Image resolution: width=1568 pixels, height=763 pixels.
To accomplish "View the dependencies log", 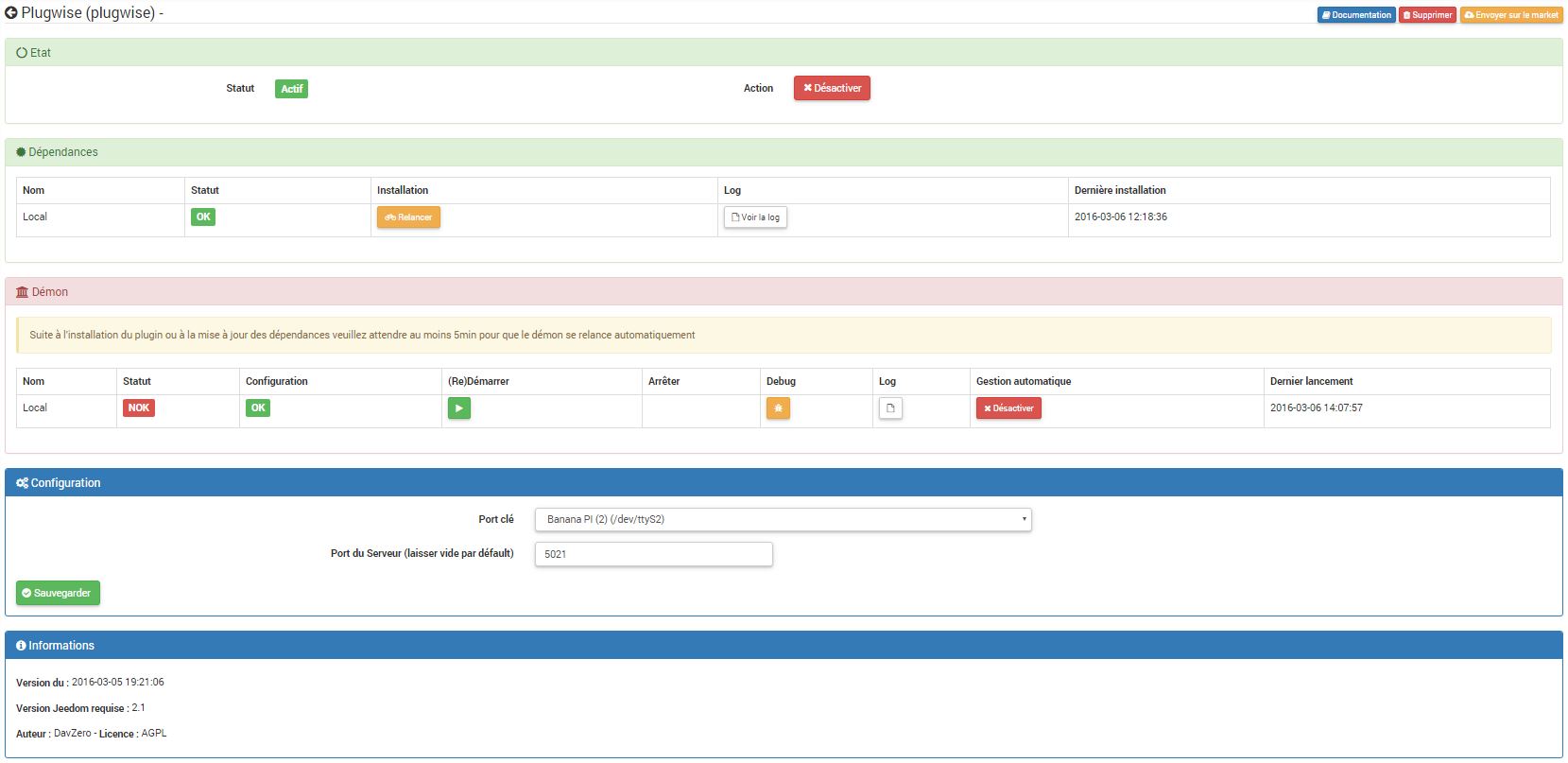I will [755, 217].
